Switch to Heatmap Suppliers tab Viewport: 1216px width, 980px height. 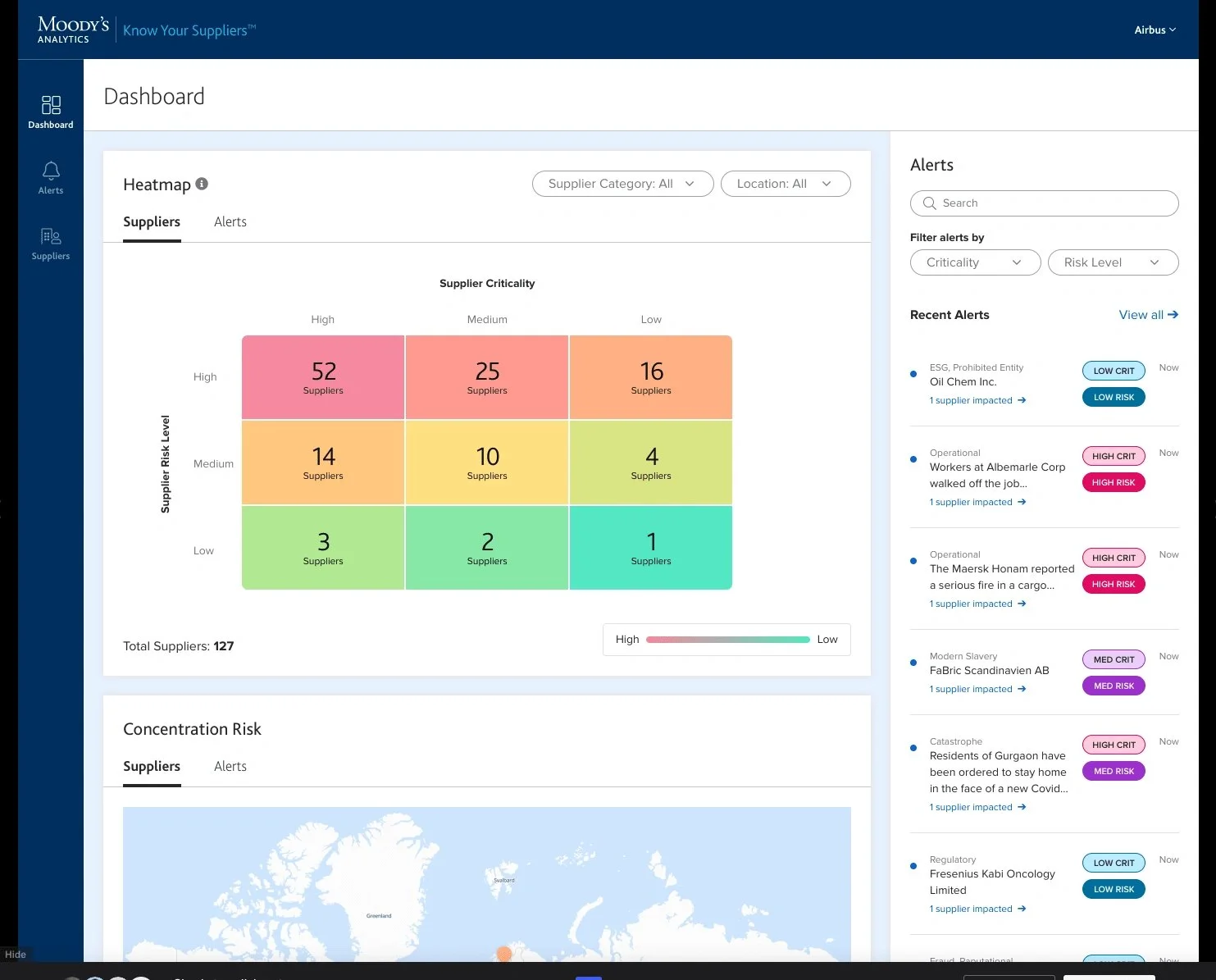[x=152, y=221]
